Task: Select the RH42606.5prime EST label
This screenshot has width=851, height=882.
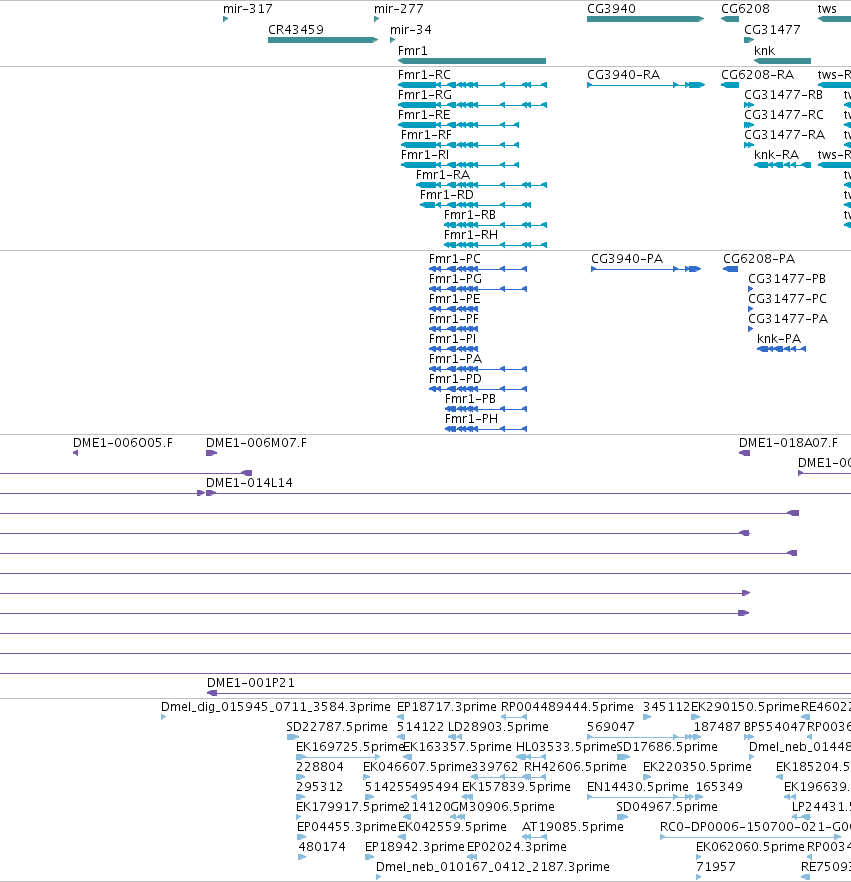Action: (x=575, y=767)
